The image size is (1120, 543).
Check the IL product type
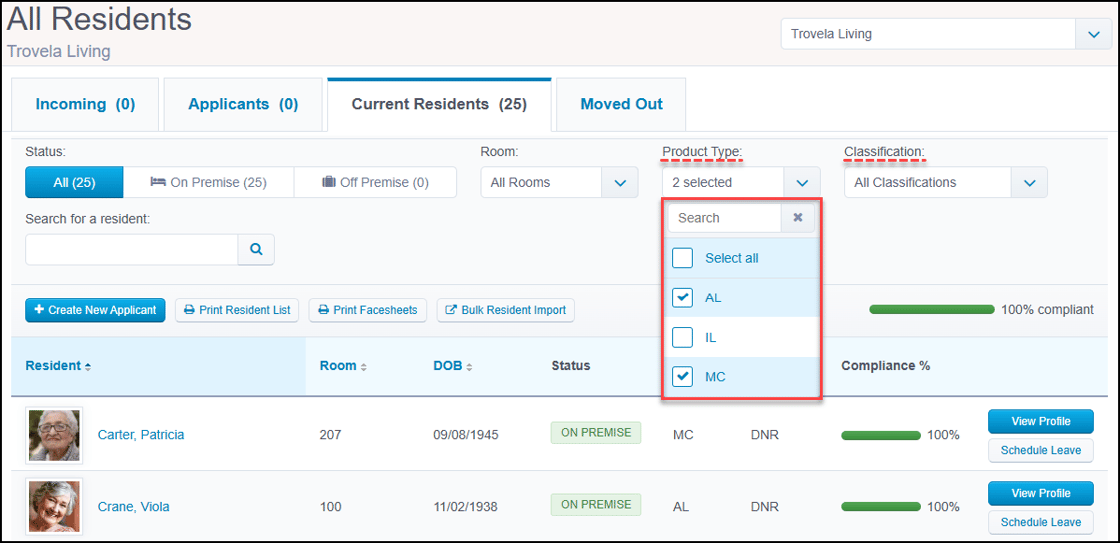(683, 337)
